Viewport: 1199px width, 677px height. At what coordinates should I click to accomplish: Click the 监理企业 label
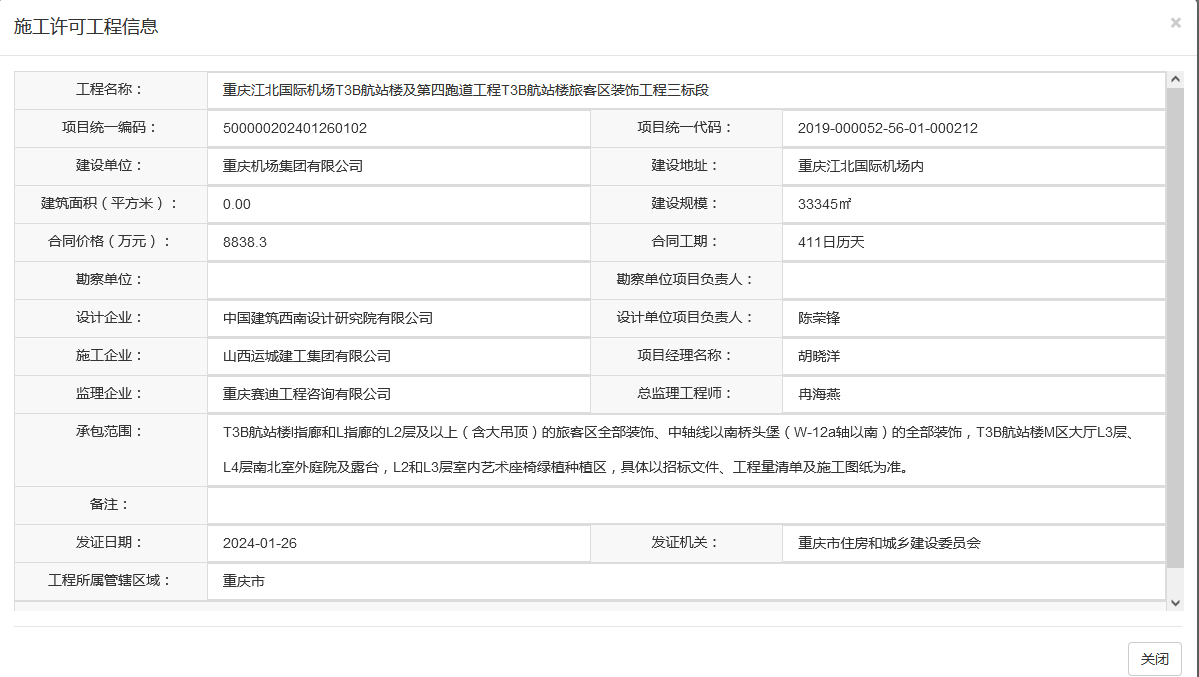click(110, 393)
